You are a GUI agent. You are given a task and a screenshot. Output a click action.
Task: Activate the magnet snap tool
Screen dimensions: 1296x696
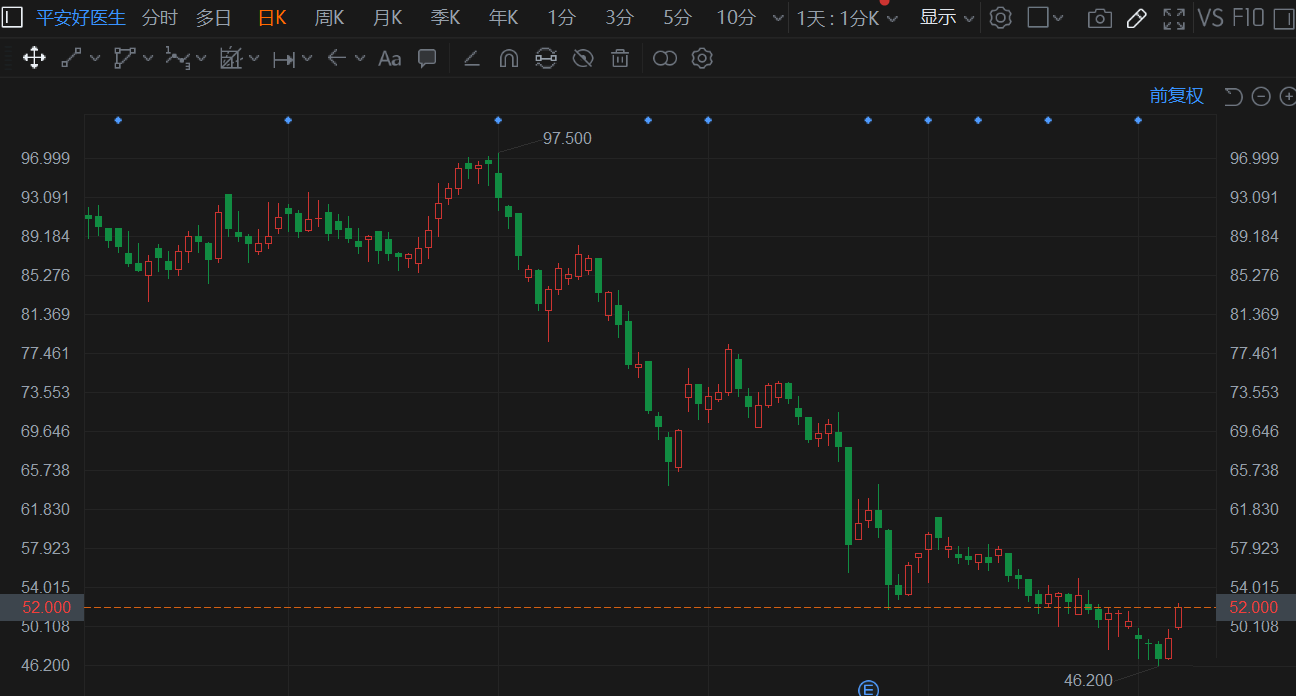(x=508, y=59)
